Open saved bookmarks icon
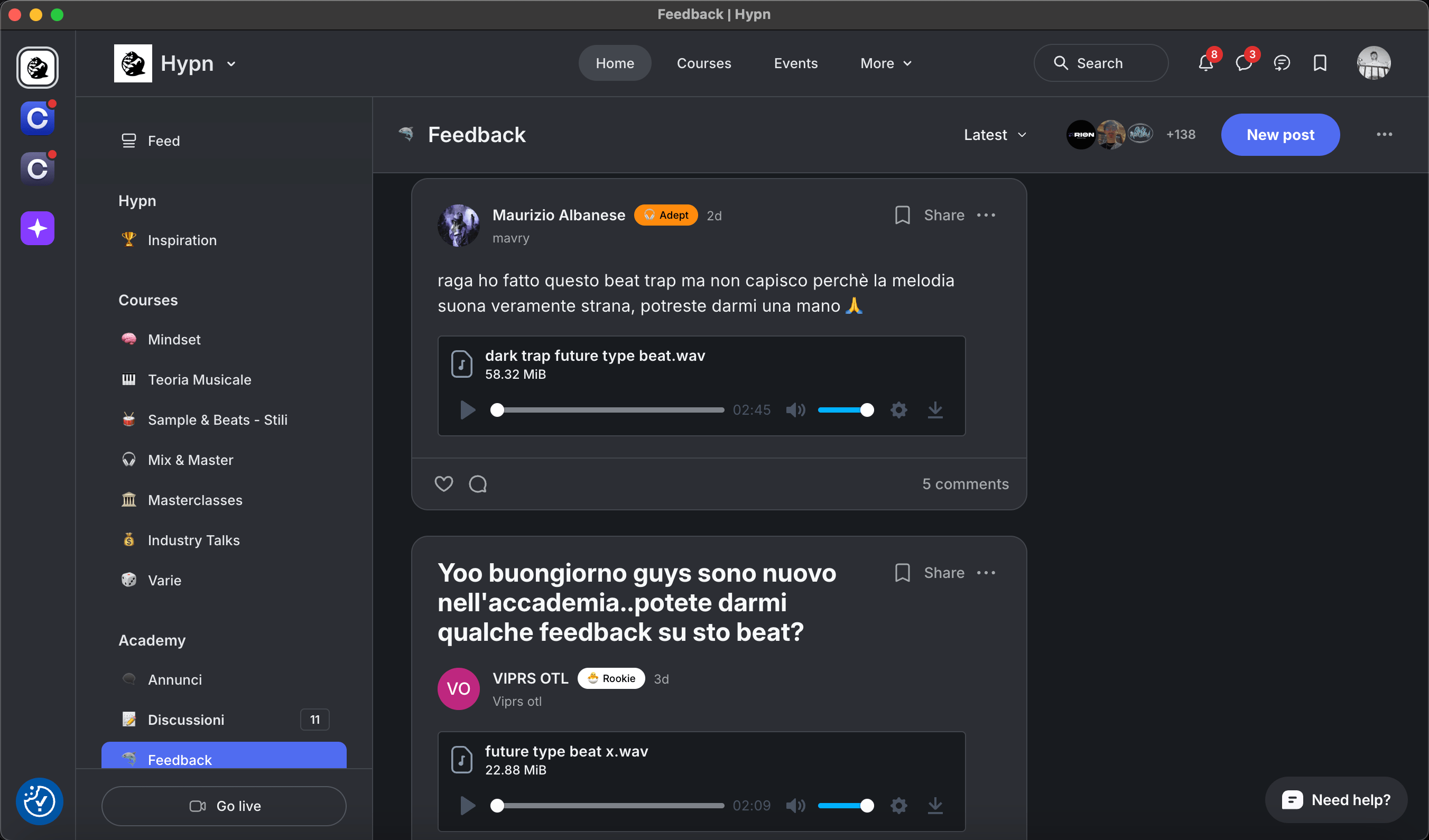Viewport: 1429px width, 840px height. 1320,63
